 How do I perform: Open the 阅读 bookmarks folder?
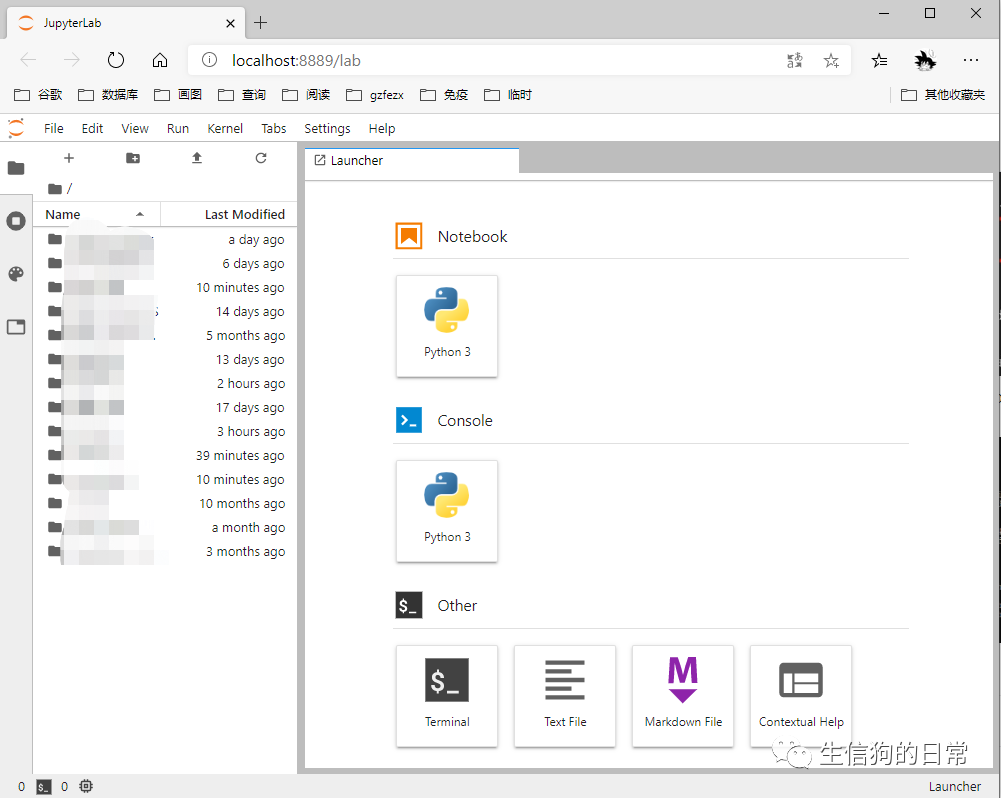(x=306, y=94)
